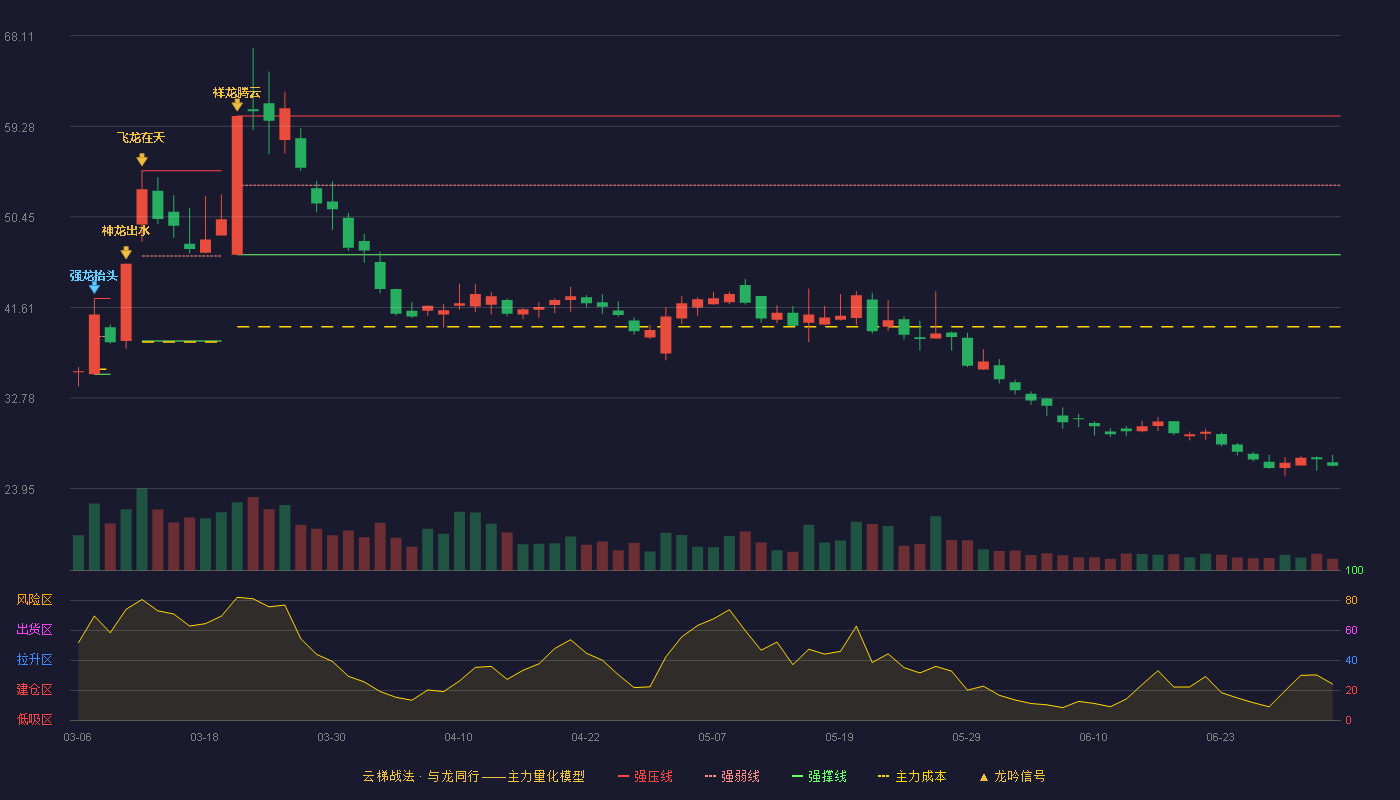Click the 拉升区 zone label
Viewport: 1400px width, 800px height.
[35, 660]
